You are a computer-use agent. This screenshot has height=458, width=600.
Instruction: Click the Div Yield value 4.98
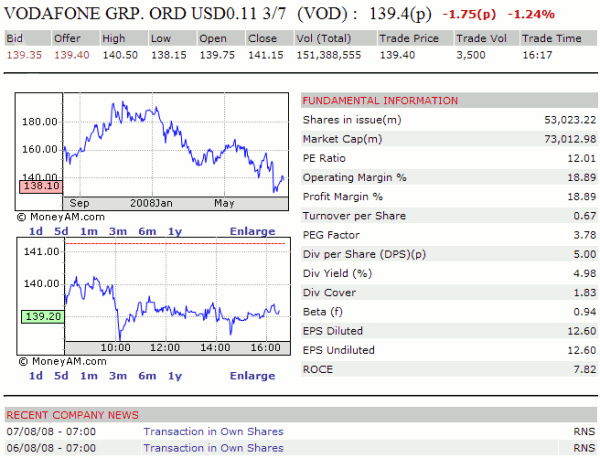pyautogui.click(x=585, y=274)
